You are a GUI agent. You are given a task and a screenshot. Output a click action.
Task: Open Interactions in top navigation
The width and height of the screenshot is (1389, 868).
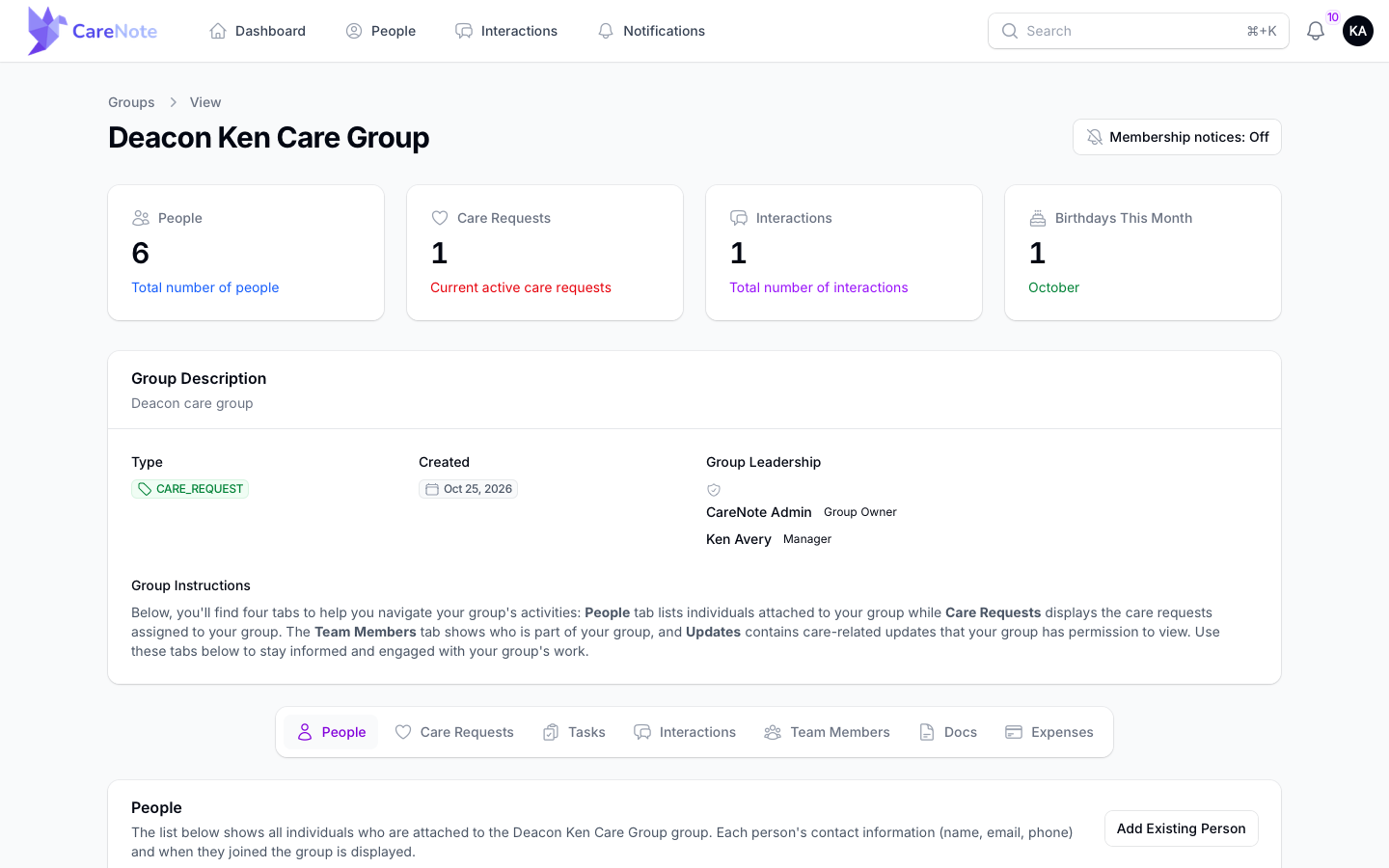(506, 31)
